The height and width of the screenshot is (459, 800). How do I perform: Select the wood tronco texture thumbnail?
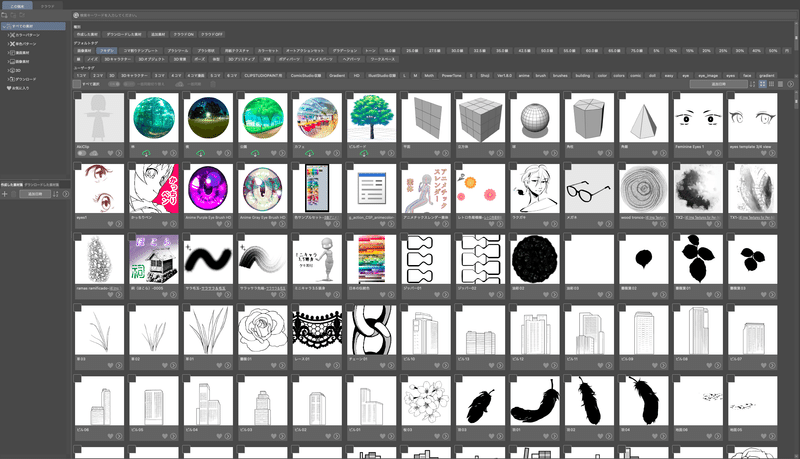[x=643, y=189]
